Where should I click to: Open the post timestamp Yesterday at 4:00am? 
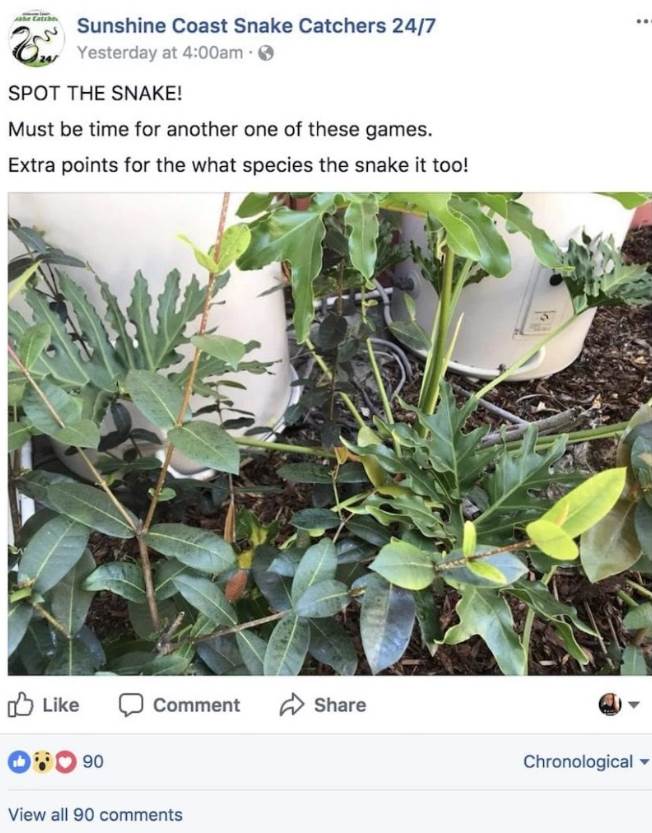(x=160, y=53)
